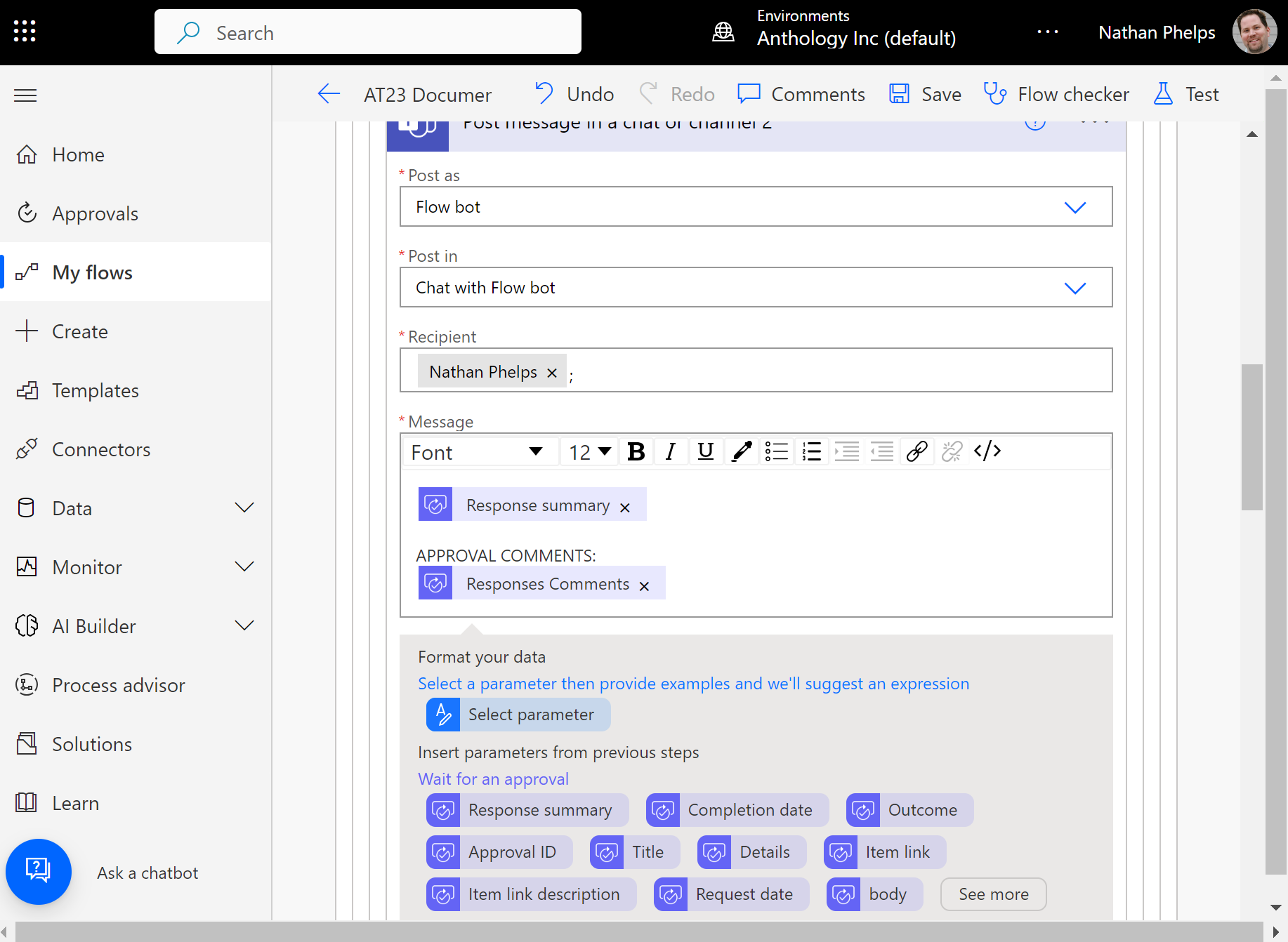Select My flows in the sidebar
The width and height of the screenshot is (1288, 942).
(136, 272)
